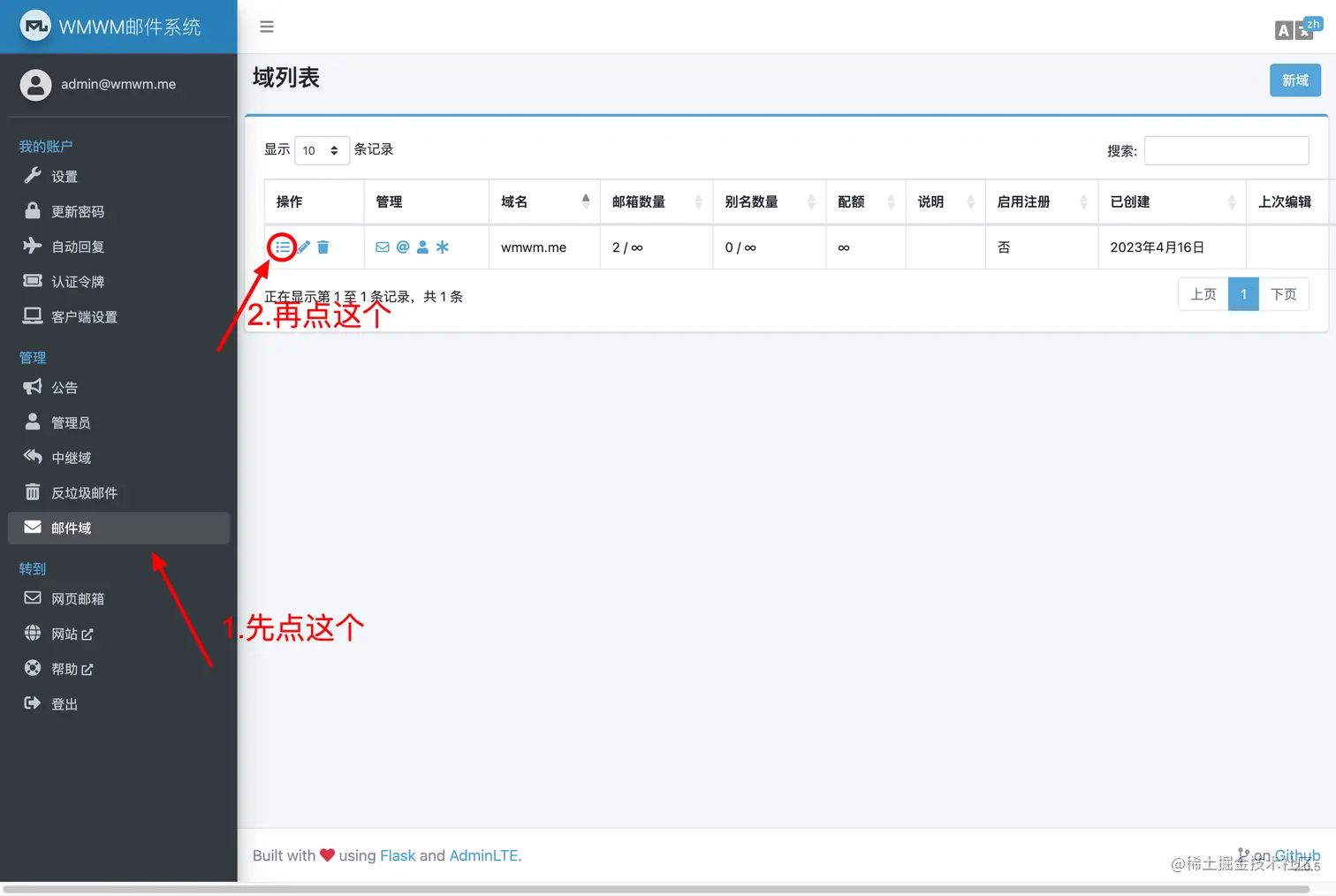Open 管理员 administrators page
The width and height of the screenshot is (1336, 896).
118,422
